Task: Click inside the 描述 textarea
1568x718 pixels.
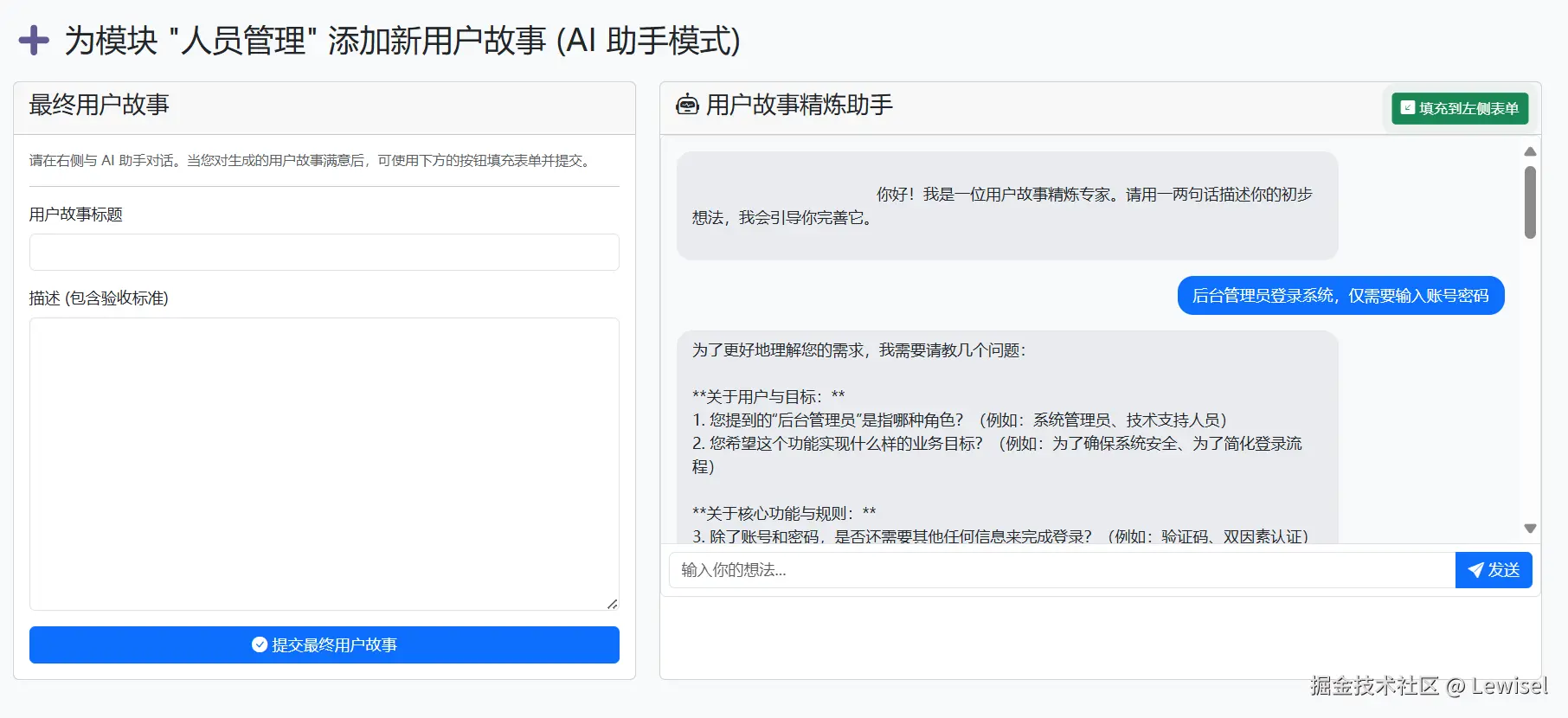Action: tap(325, 464)
